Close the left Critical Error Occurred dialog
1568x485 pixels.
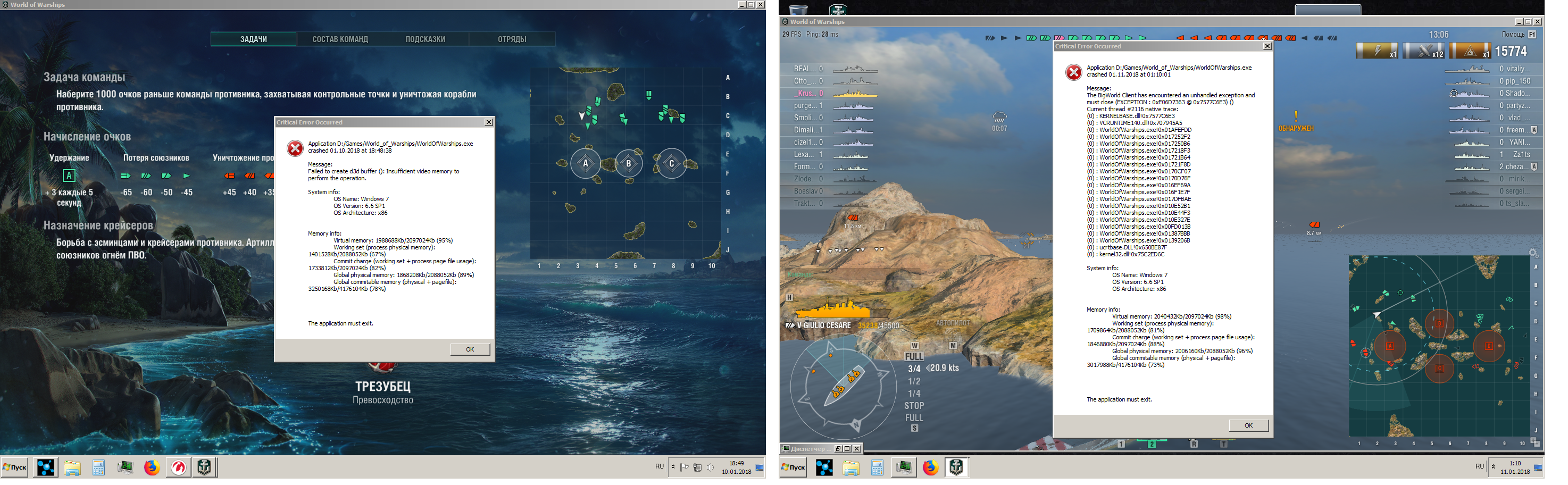click(x=488, y=122)
